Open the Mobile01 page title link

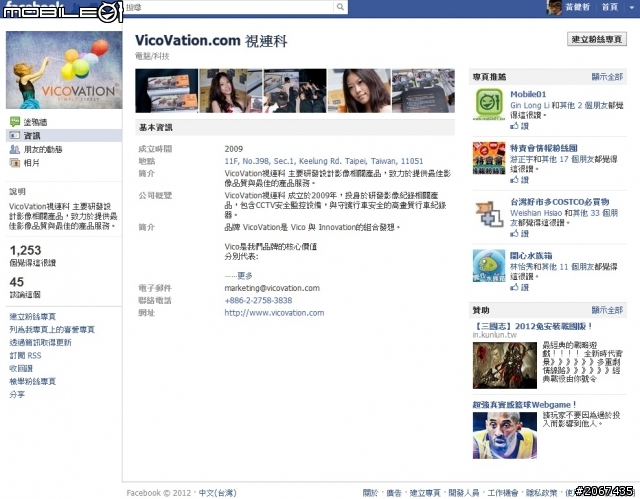tap(528, 94)
